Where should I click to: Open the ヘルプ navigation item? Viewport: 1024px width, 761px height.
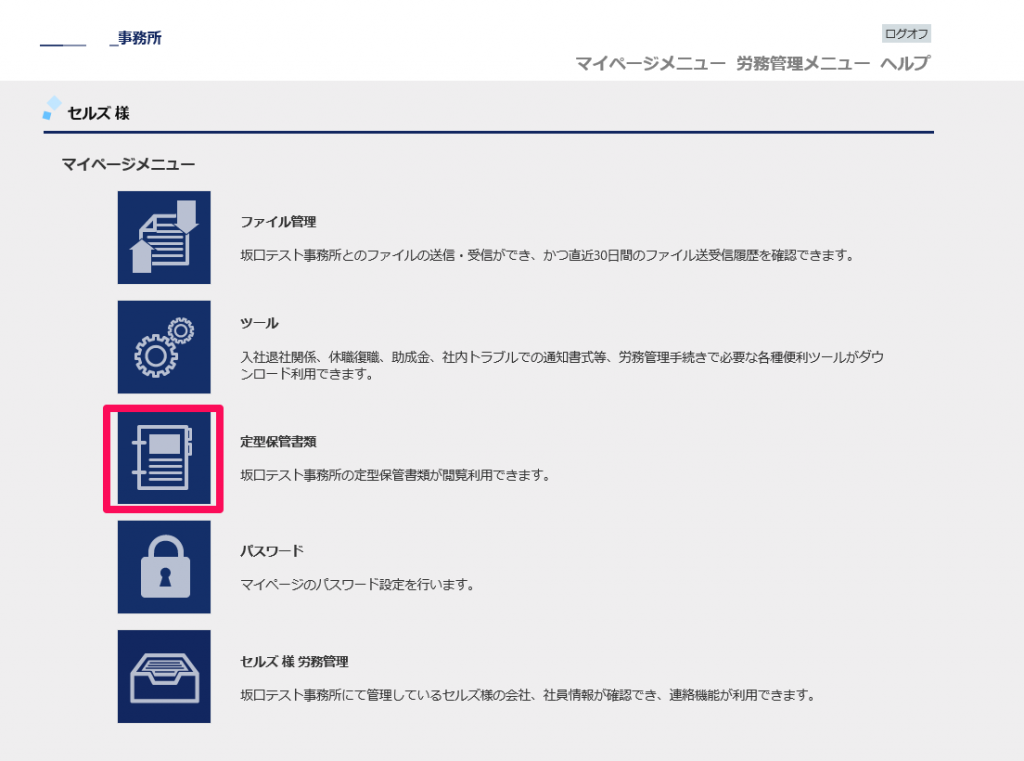tap(904, 63)
